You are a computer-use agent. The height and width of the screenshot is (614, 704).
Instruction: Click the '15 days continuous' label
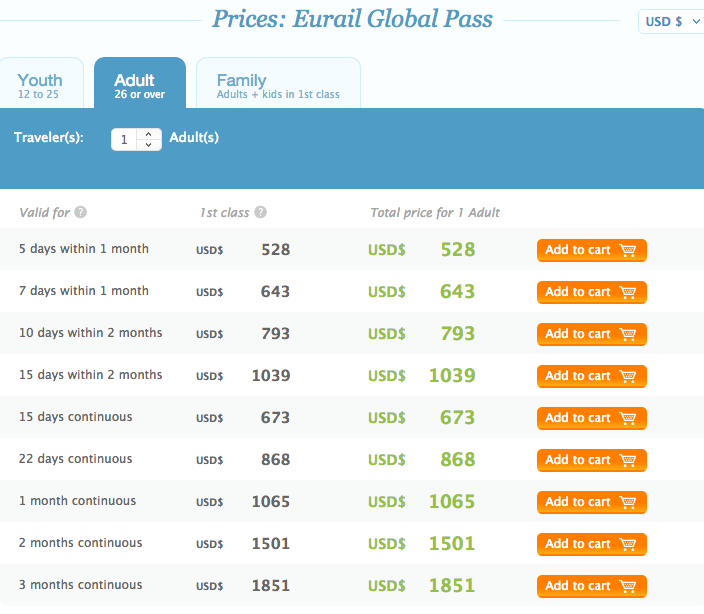[x=75, y=417]
